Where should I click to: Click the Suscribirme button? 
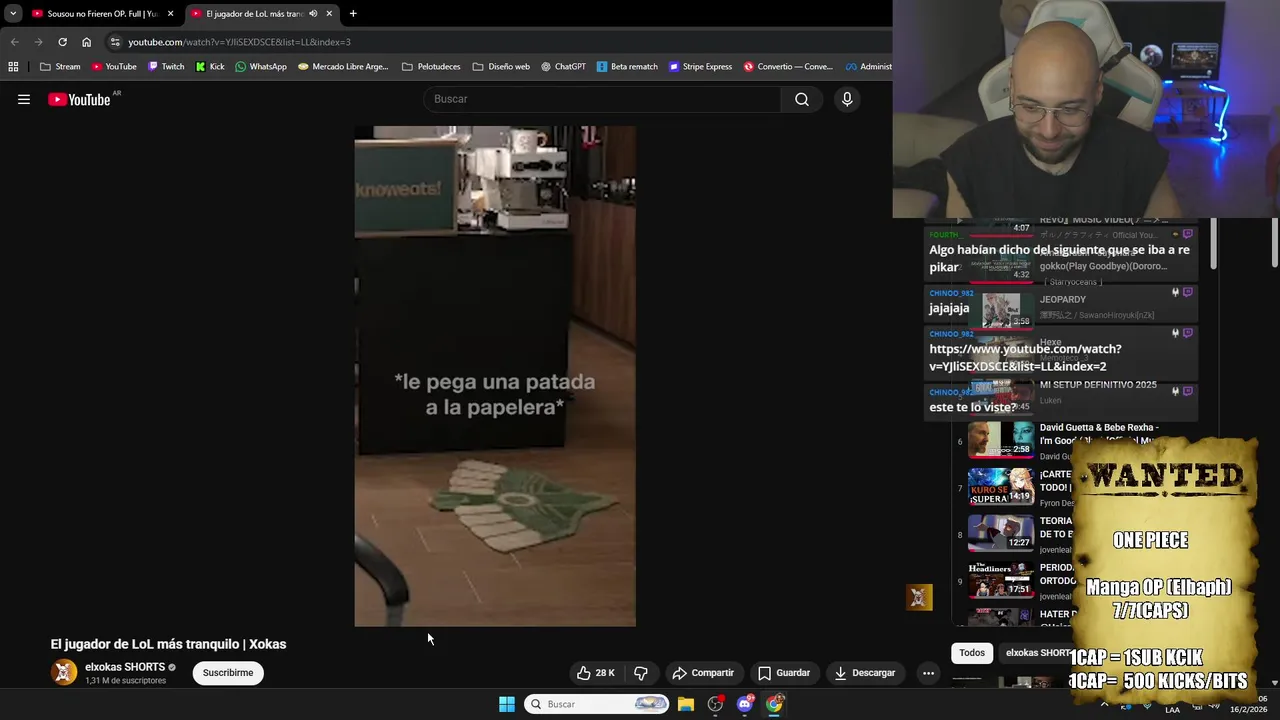pyautogui.click(x=228, y=673)
